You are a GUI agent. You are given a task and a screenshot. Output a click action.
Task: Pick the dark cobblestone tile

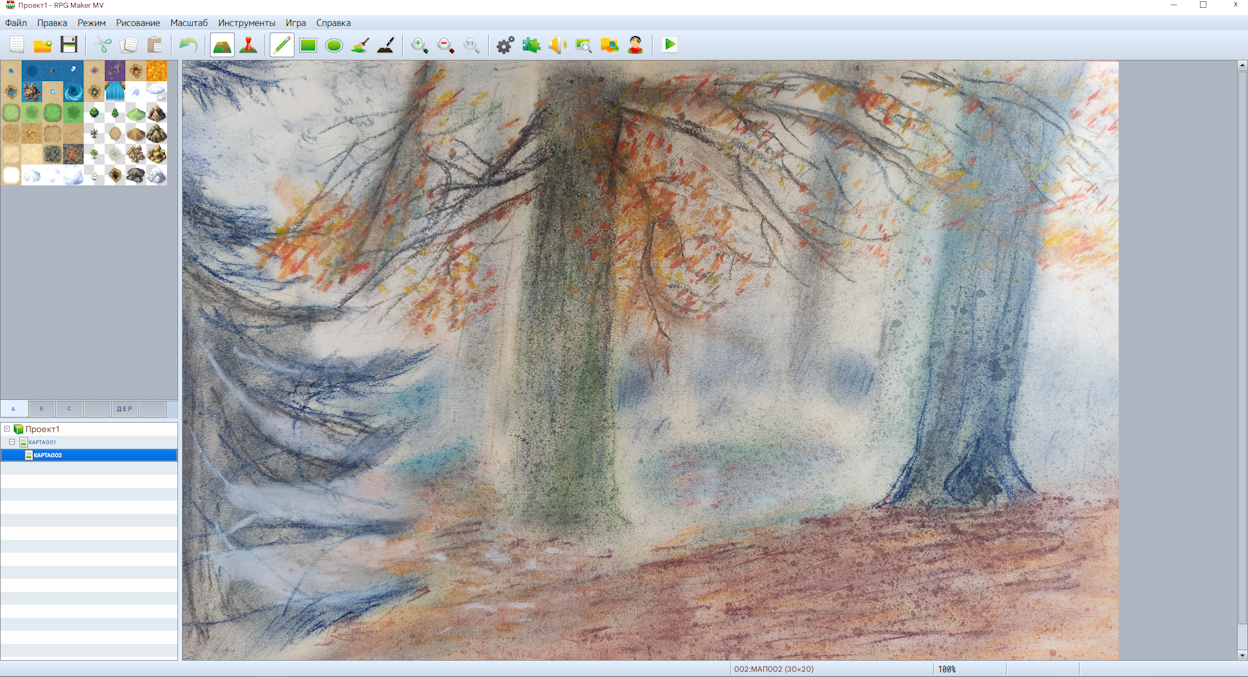pos(53,154)
